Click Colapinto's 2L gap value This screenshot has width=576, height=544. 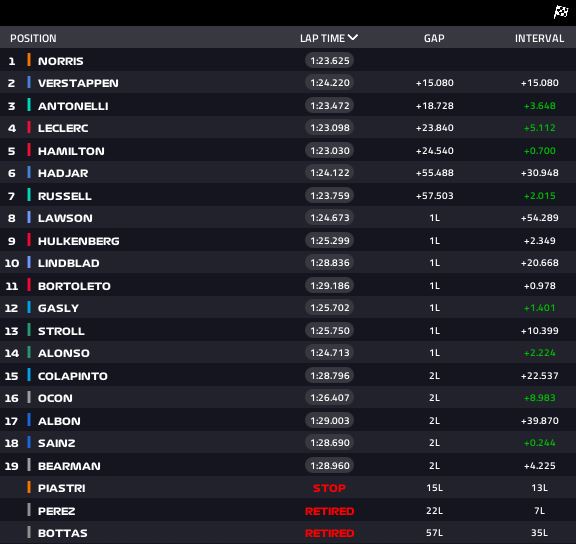[x=434, y=376]
